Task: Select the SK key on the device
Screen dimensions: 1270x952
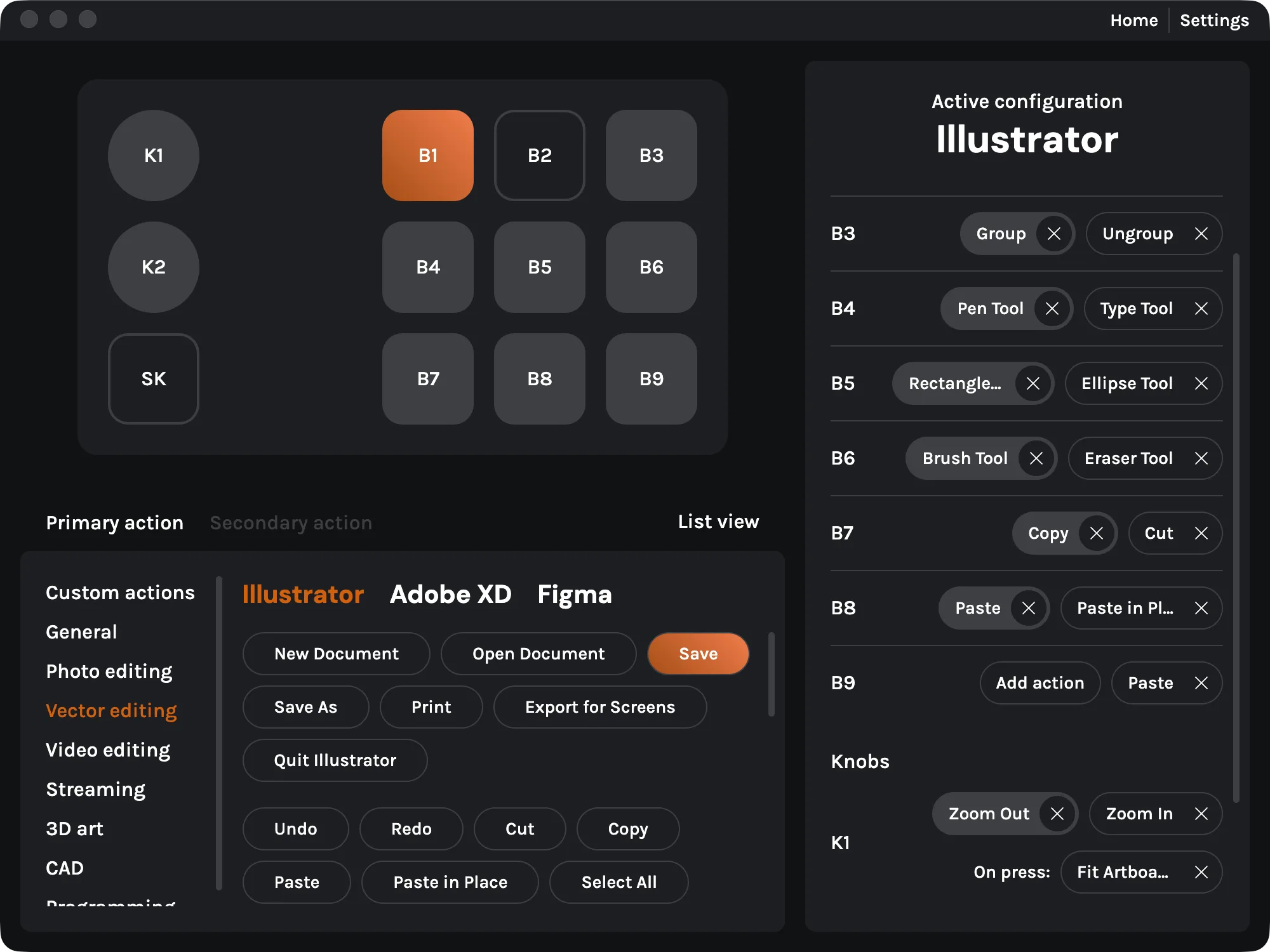Action: (x=154, y=379)
